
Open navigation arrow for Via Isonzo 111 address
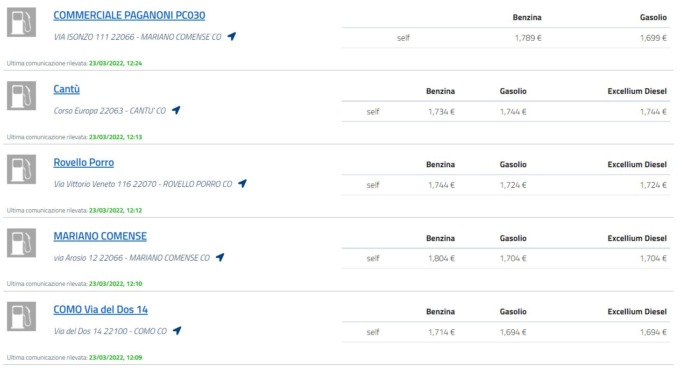pos(232,36)
